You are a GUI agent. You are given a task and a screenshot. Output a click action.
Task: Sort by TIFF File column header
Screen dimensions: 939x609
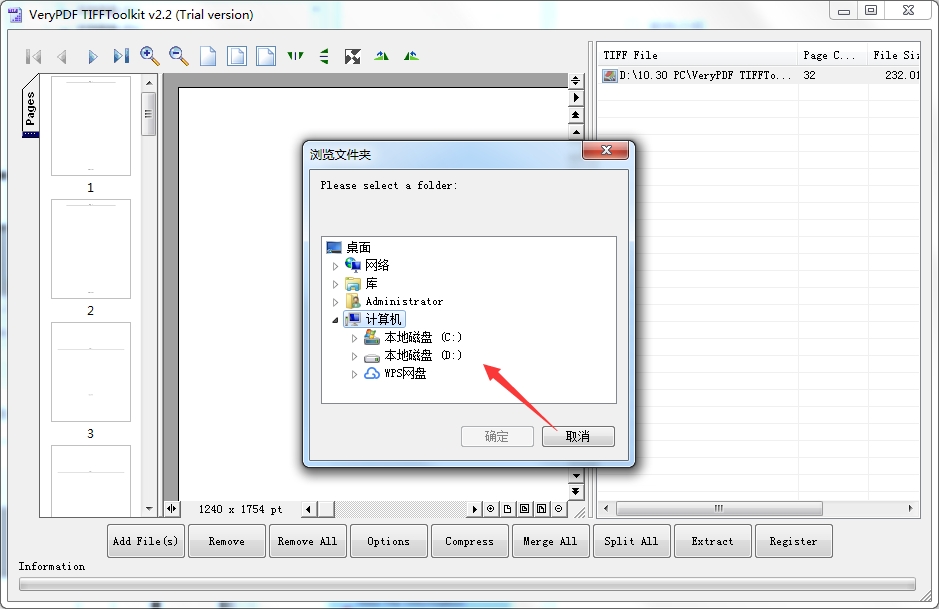click(x=698, y=55)
